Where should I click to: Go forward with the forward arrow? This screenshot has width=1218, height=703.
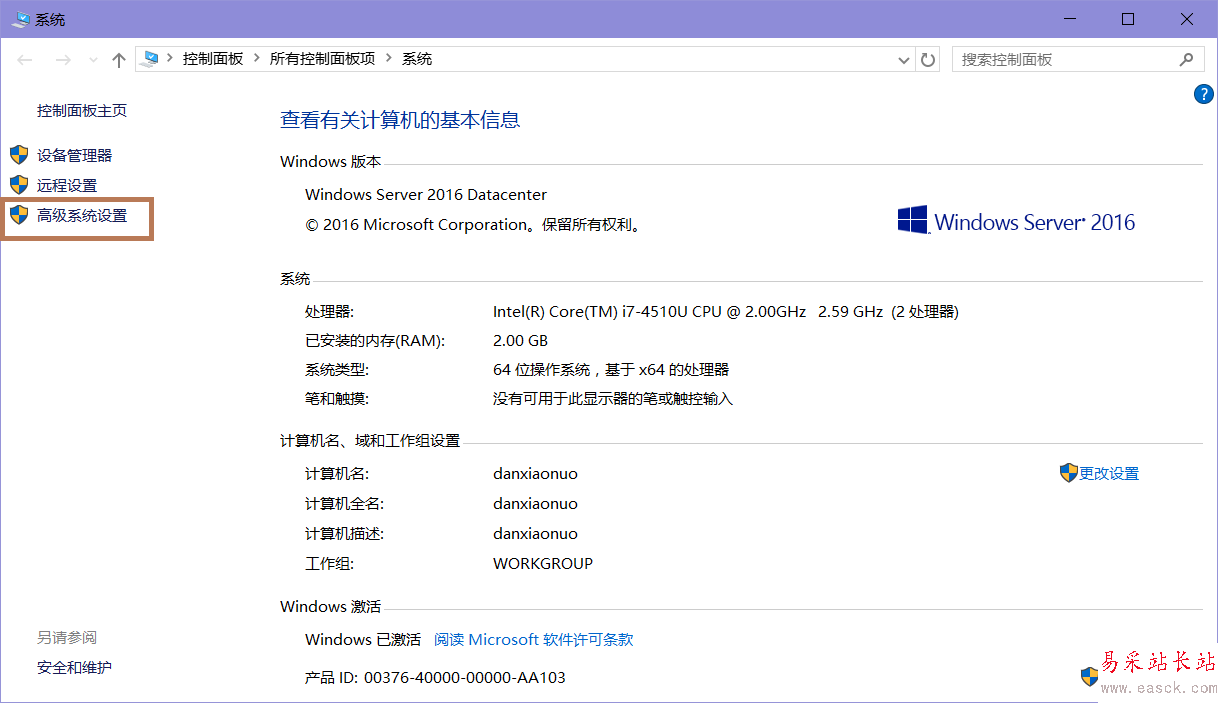click(63, 60)
